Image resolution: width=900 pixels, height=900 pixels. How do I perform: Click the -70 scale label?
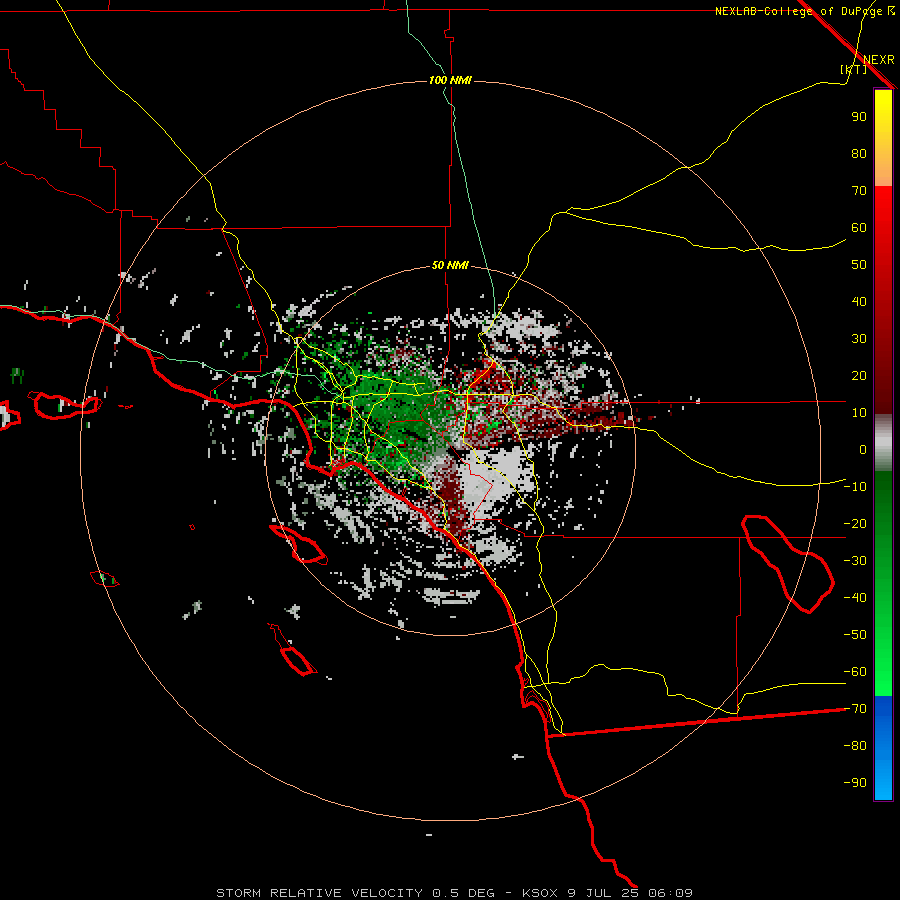(855, 709)
